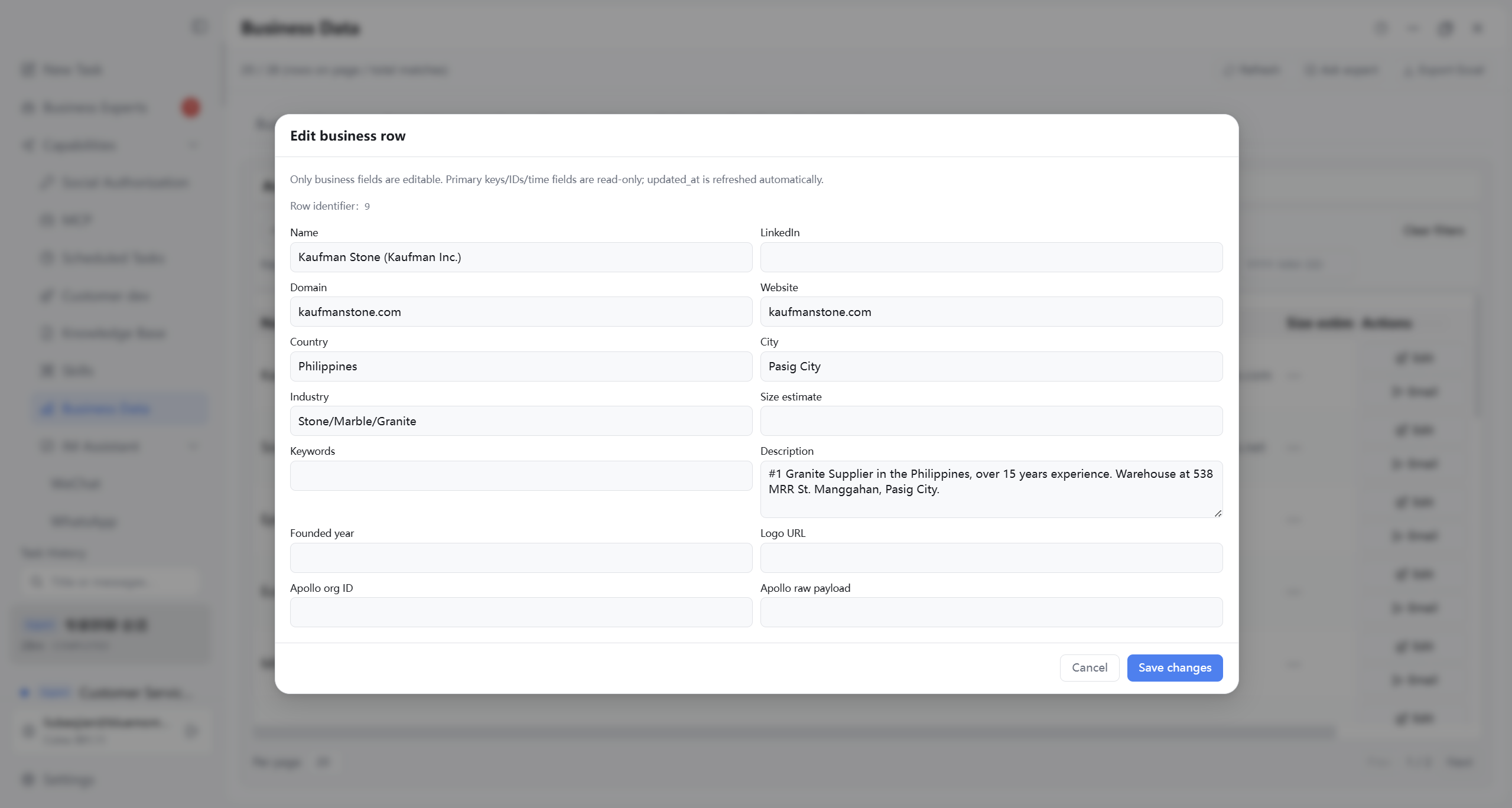1512x808 pixels.
Task: Click the LinkedIn input field
Action: 991,257
